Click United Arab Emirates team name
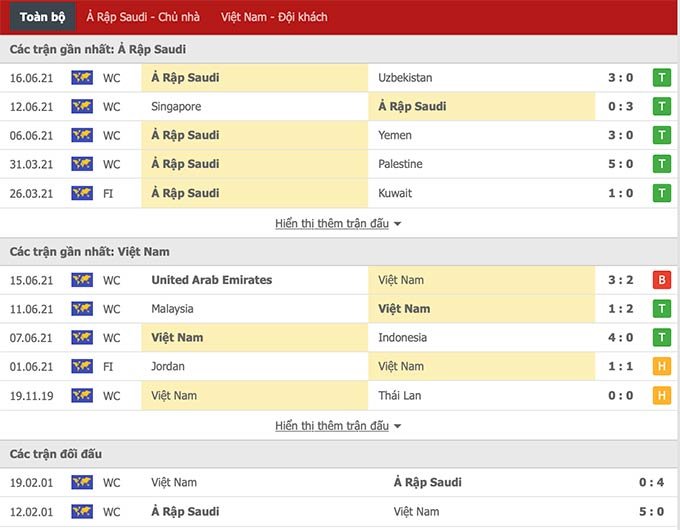680x530 pixels. 211,281
